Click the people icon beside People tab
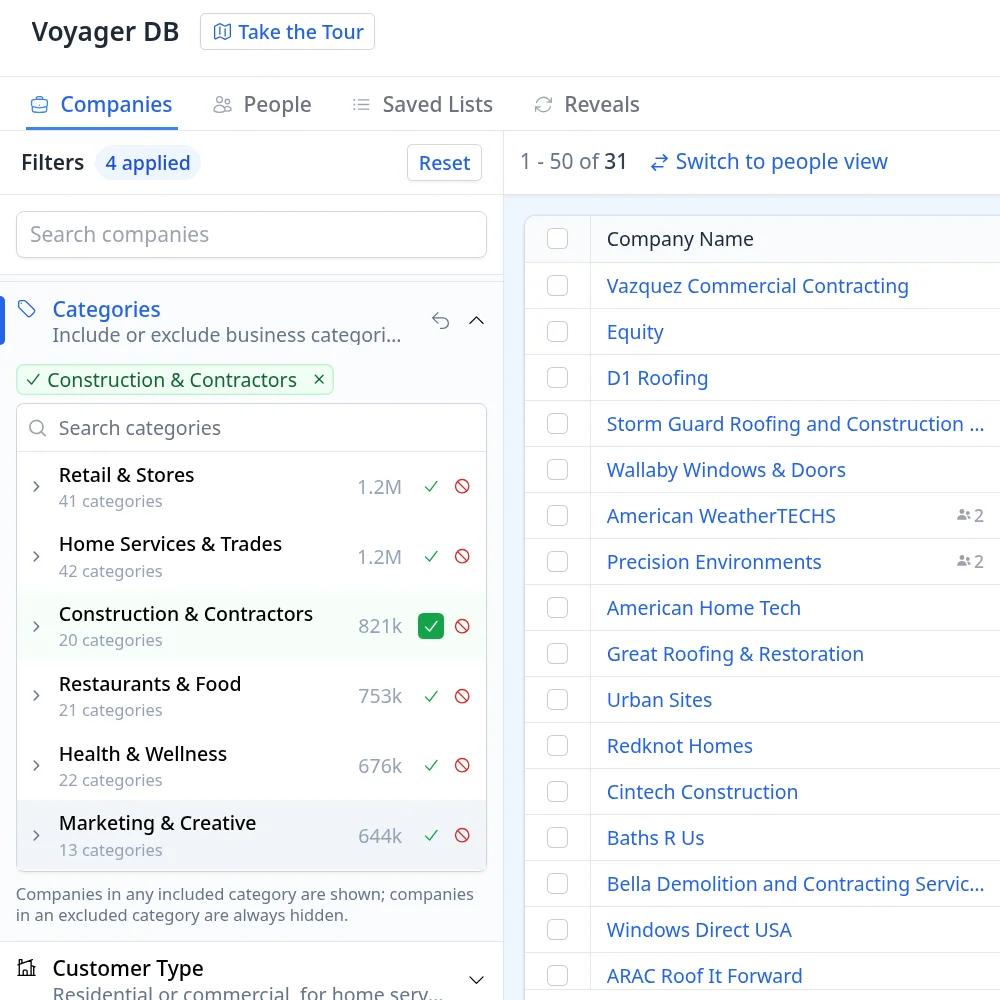1000x1000 pixels. click(x=222, y=105)
